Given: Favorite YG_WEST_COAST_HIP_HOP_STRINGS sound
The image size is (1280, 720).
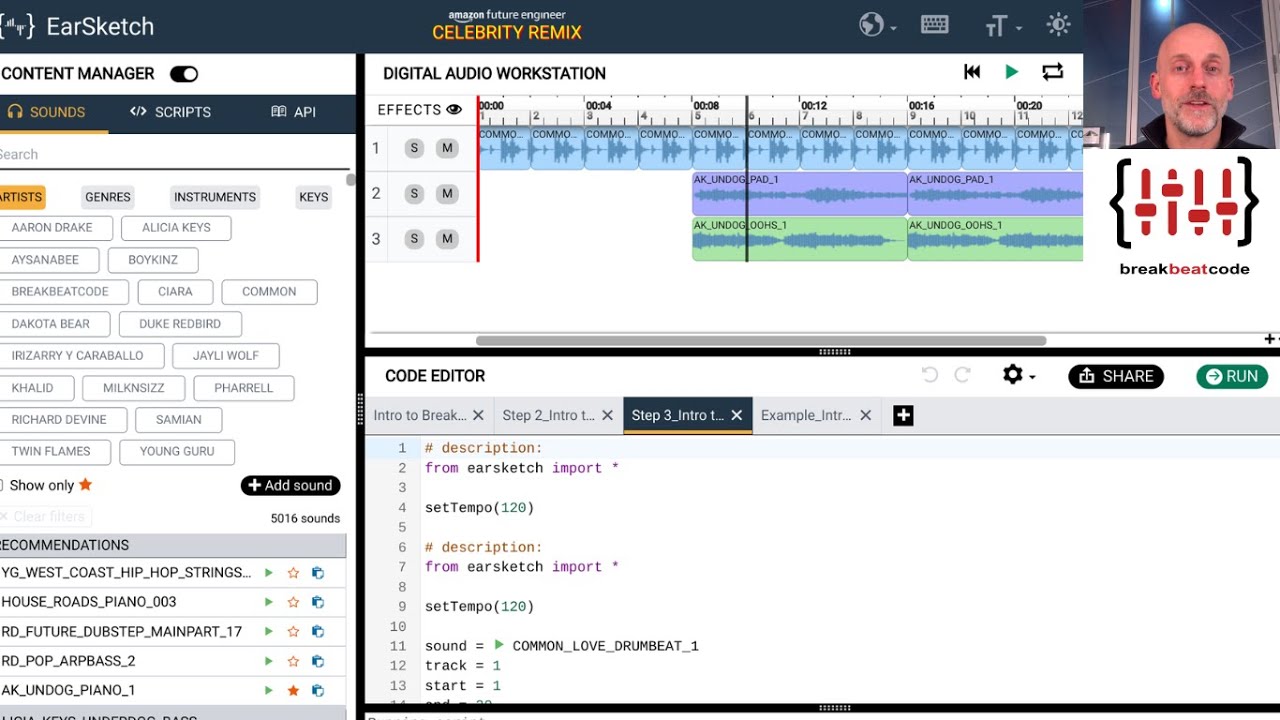Looking at the screenshot, I should click(x=293, y=573).
